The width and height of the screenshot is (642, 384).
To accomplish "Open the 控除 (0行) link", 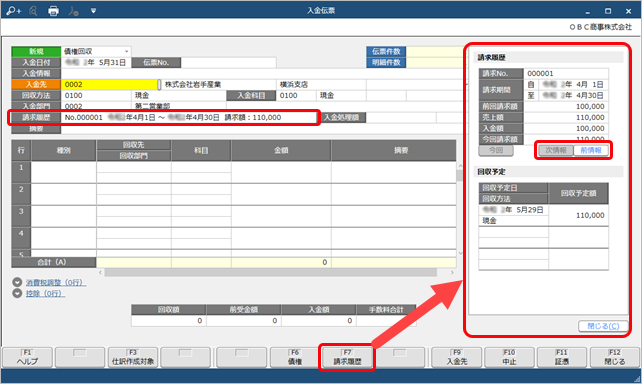I will click(x=45, y=294).
